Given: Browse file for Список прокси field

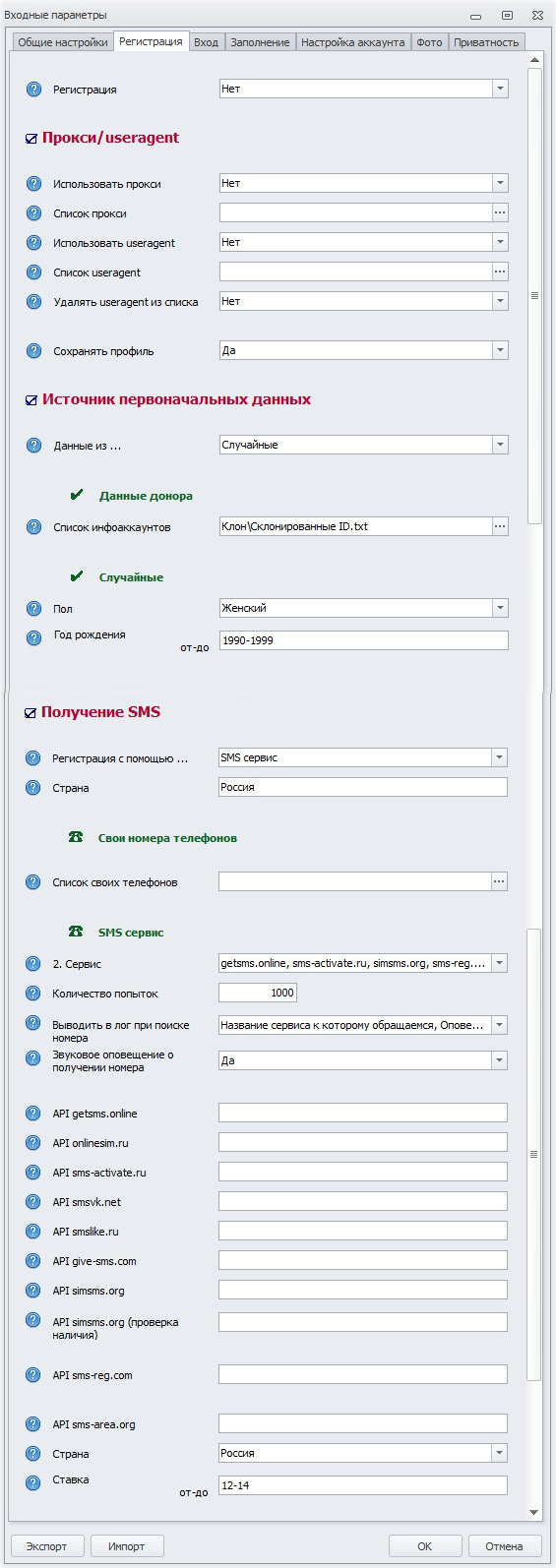Looking at the screenshot, I should tap(500, 212).
